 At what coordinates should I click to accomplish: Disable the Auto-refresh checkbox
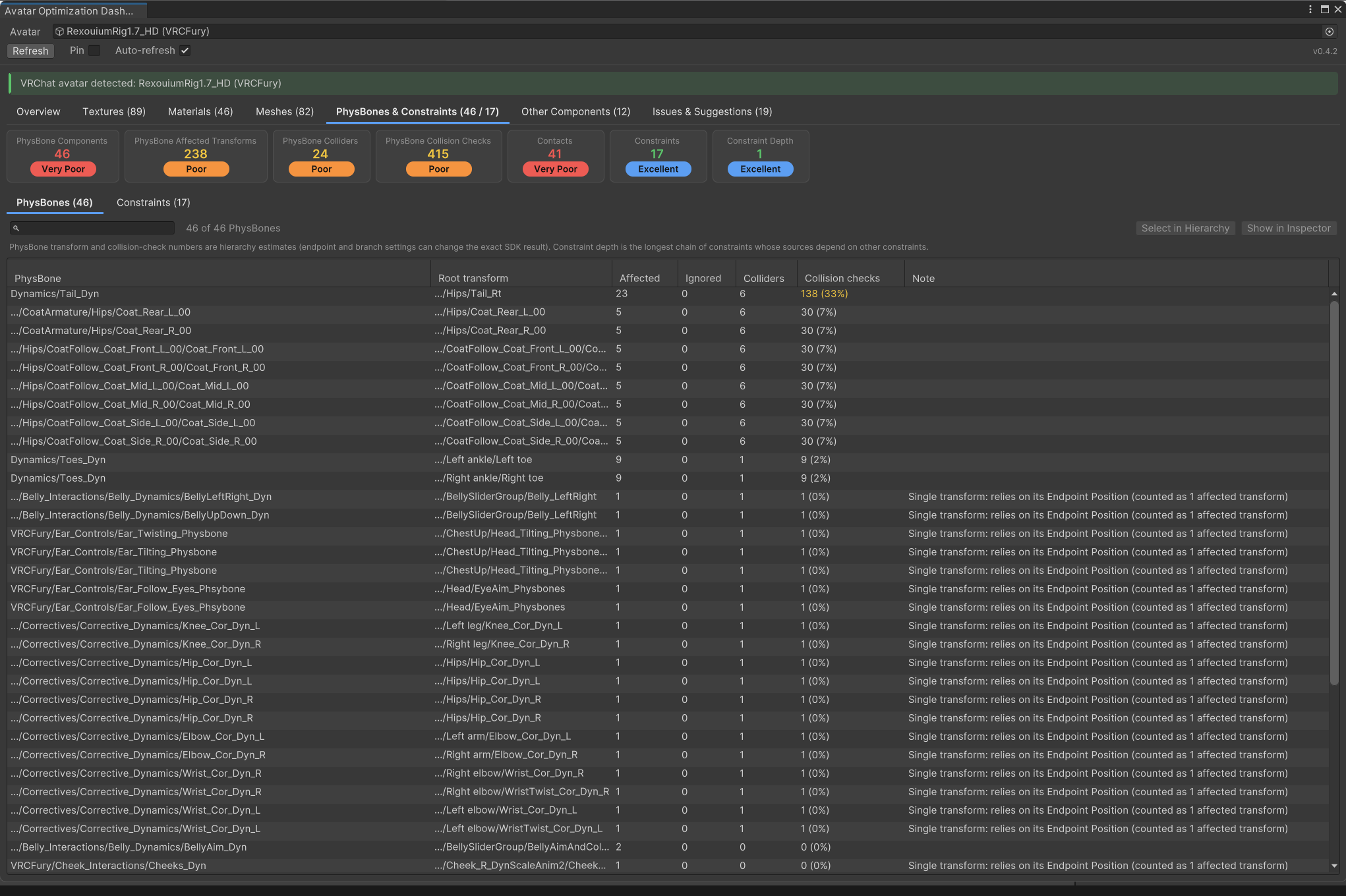click(x=185, y=51)
